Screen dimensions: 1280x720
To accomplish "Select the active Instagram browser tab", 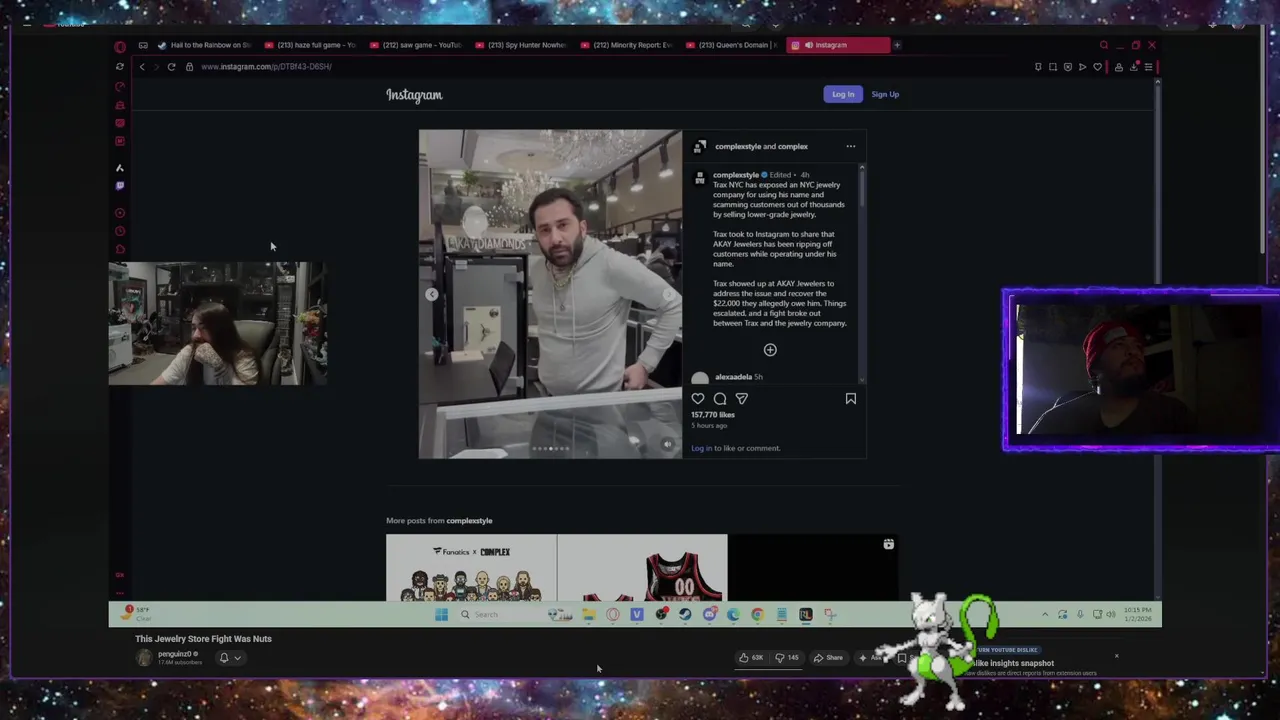I will point(838,45).
